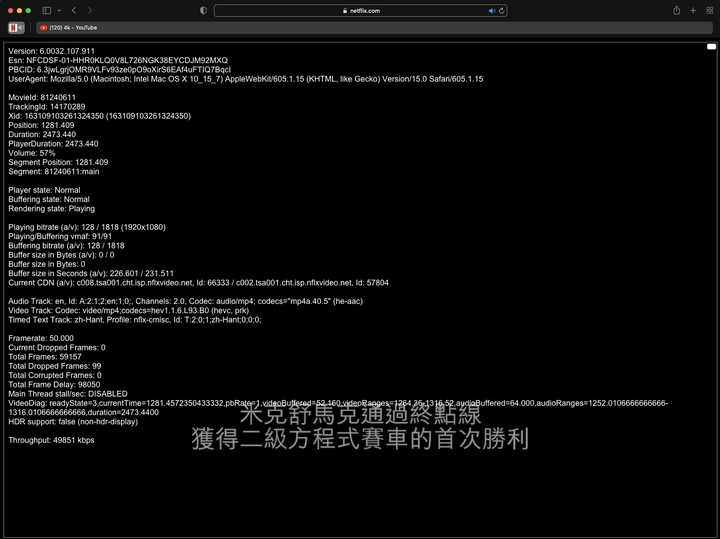Click the Current Dropped Frames: 0 line

[57, 348]
